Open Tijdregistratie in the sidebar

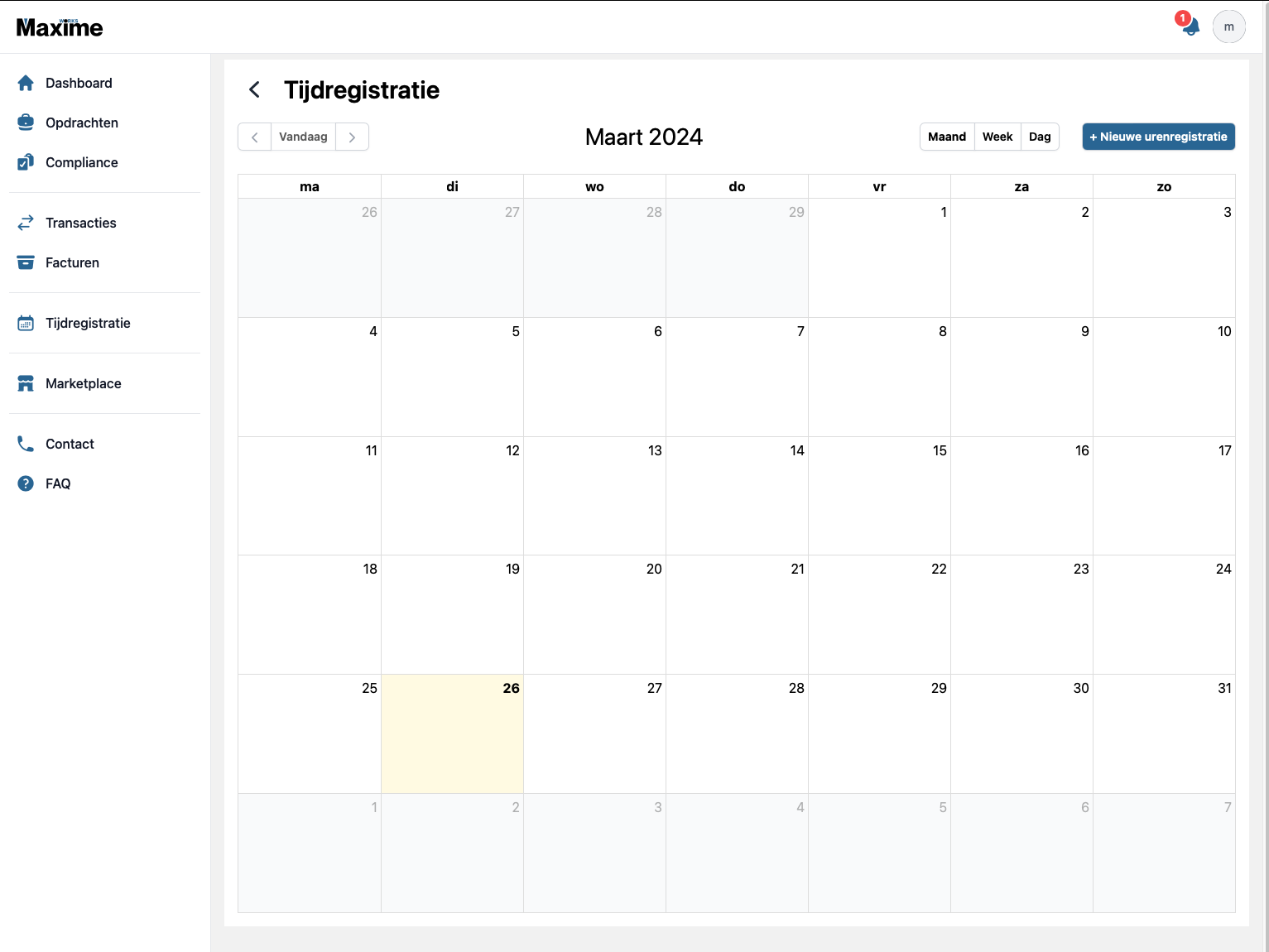point(88,323)
